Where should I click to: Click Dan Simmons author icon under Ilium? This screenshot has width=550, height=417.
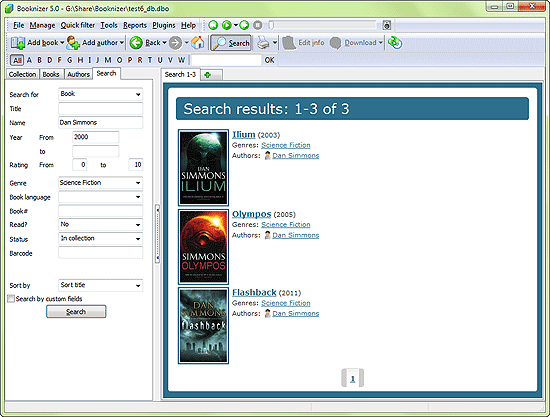tap(267, 155)
